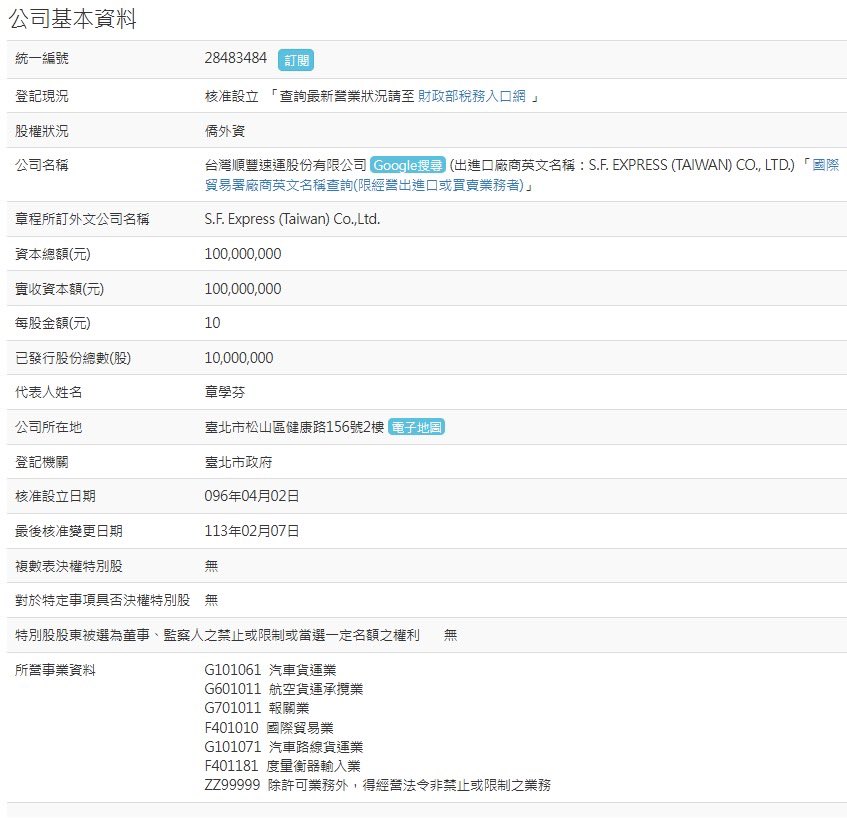Click the 公司名稱 label
Image resolution: width=847 pixels, height=818 pixels.
42,165
